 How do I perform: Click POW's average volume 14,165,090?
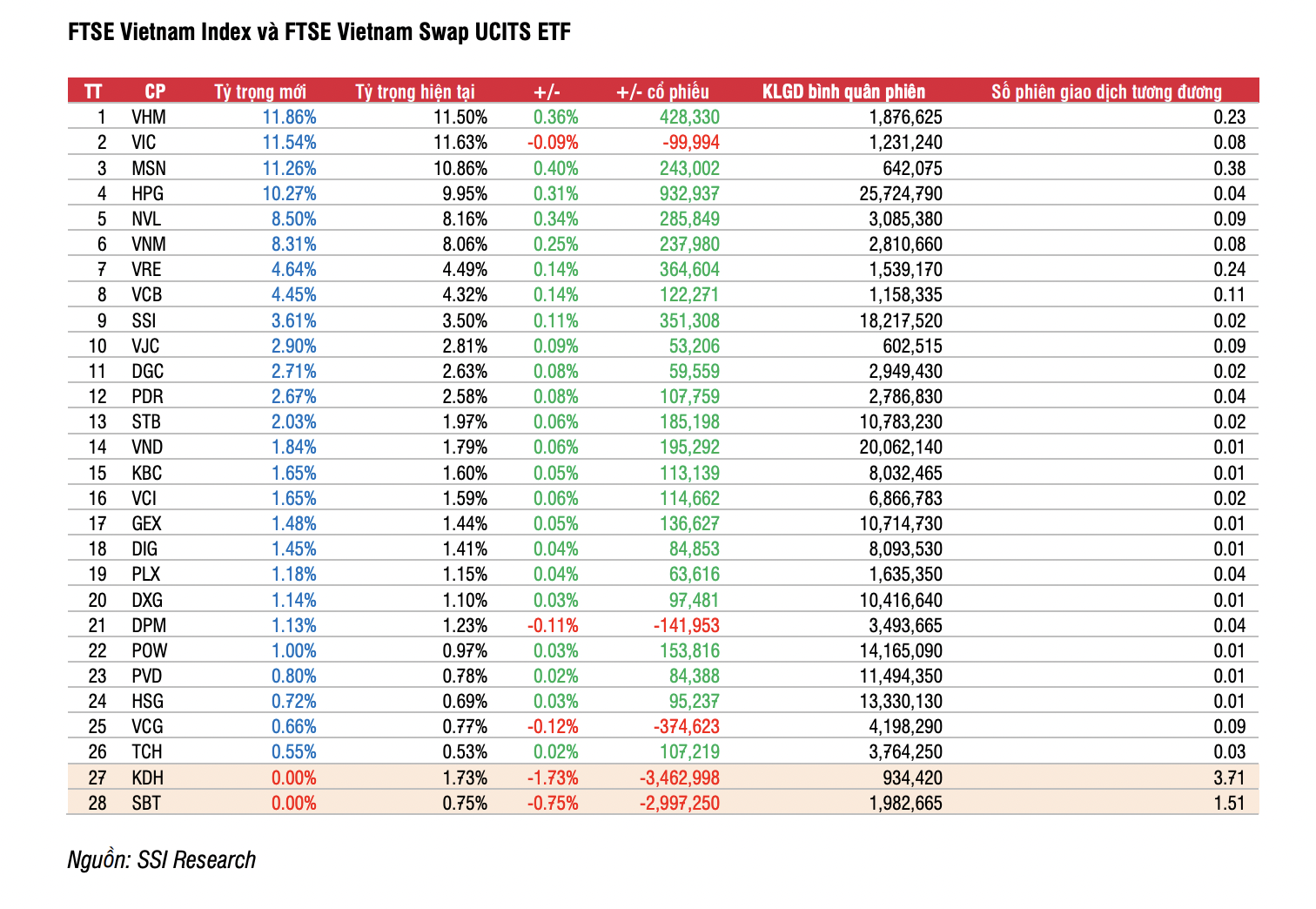[901, 650]
